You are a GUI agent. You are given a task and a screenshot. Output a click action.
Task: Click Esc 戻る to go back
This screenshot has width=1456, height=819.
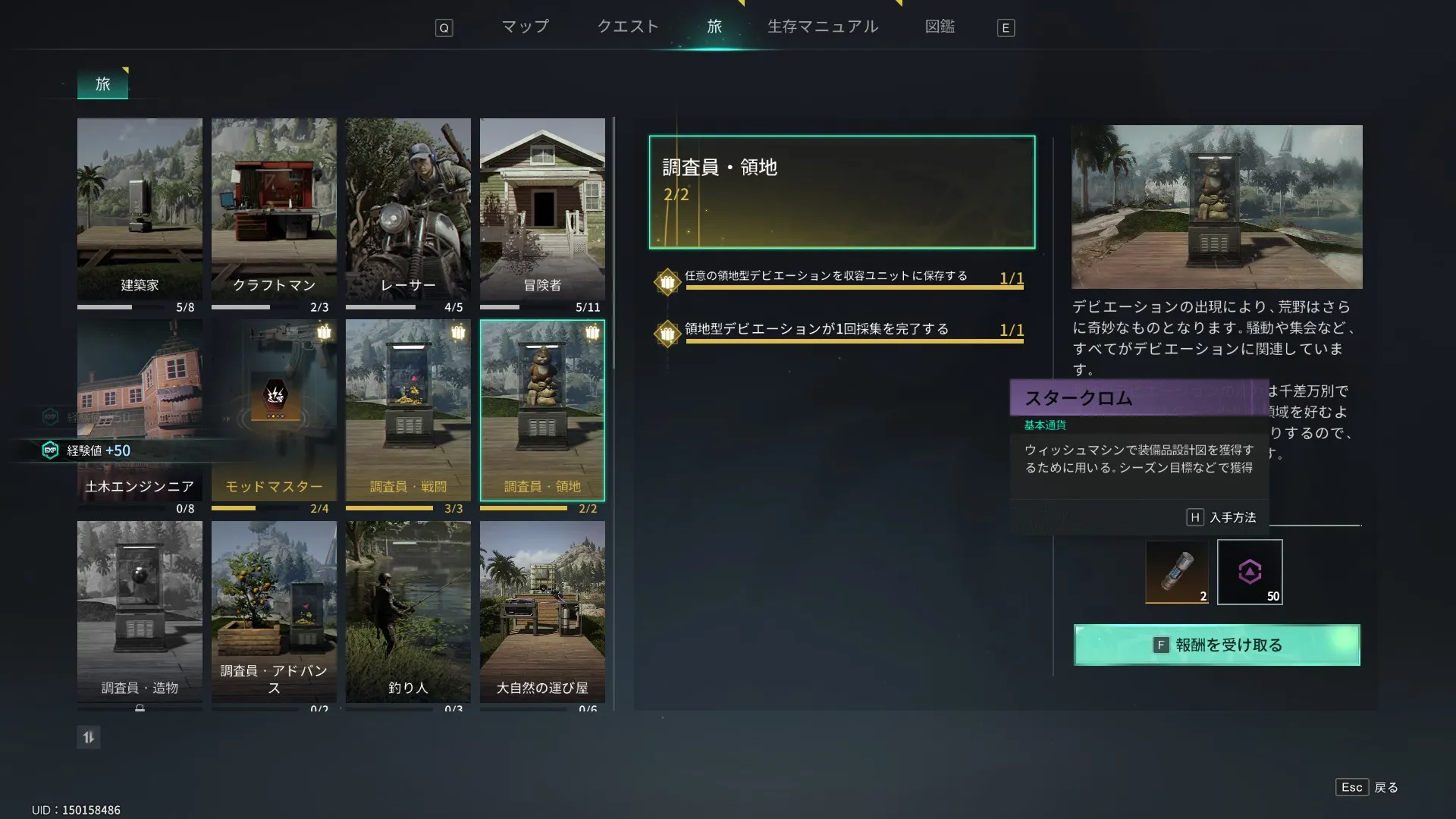(1367, 787)
